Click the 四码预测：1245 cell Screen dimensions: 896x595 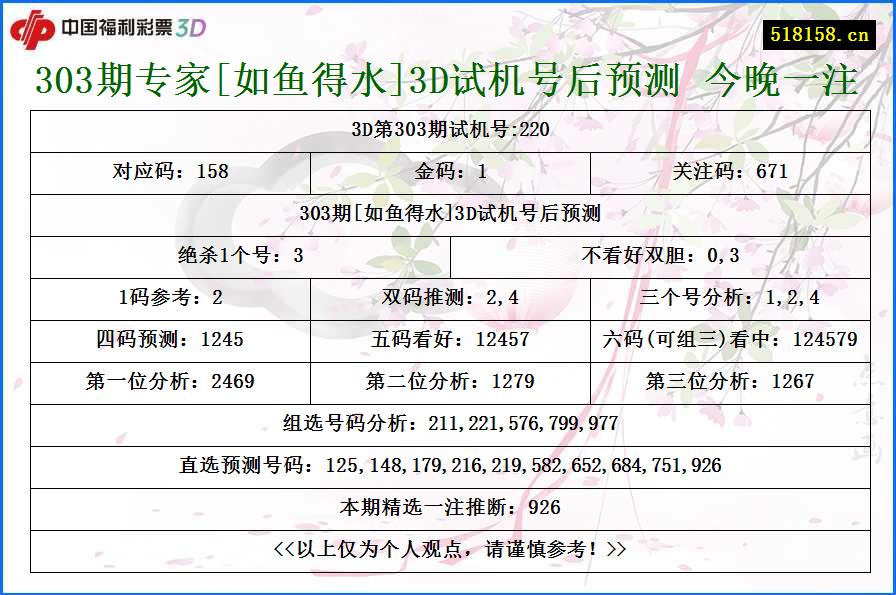pos(172,339)
